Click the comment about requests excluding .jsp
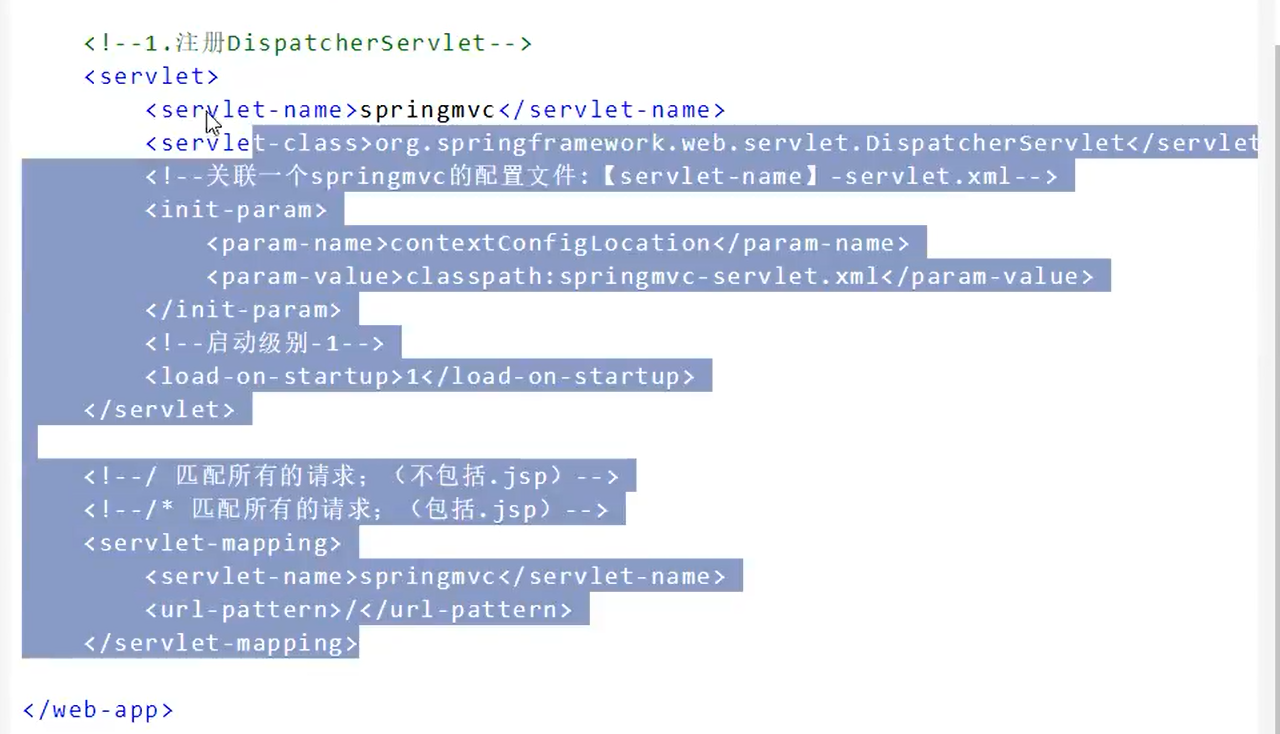This screenshot has height=734, width=1280. (x=352, y=477)
